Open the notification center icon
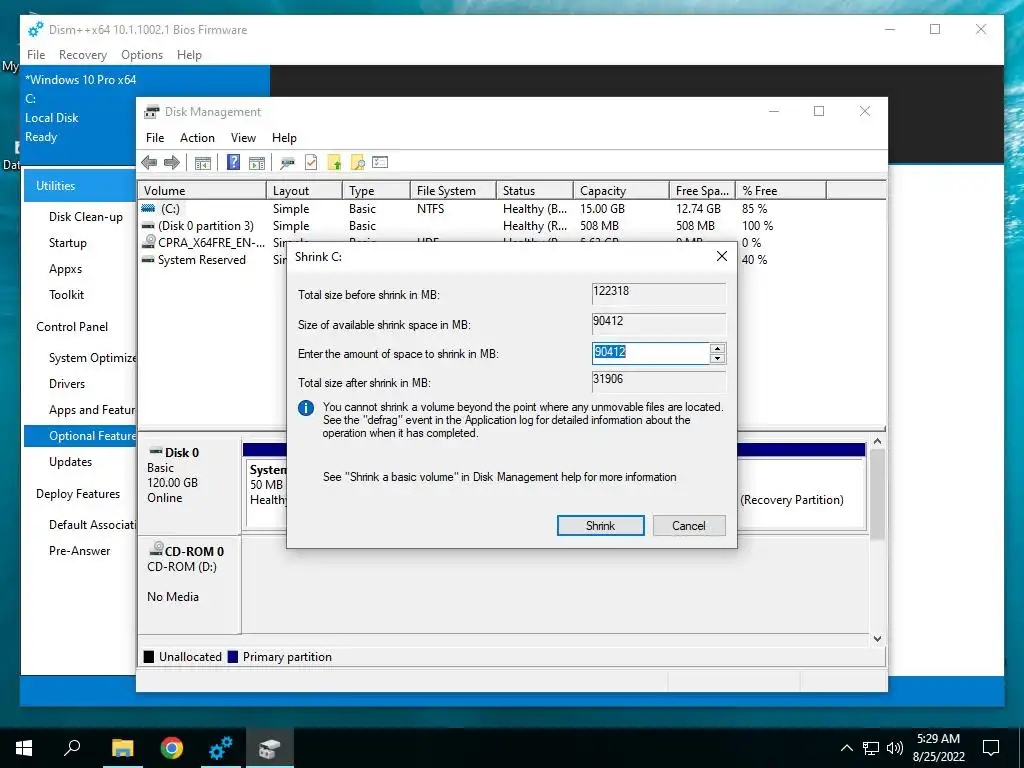 pyautogui.click(x=991, y=748)
